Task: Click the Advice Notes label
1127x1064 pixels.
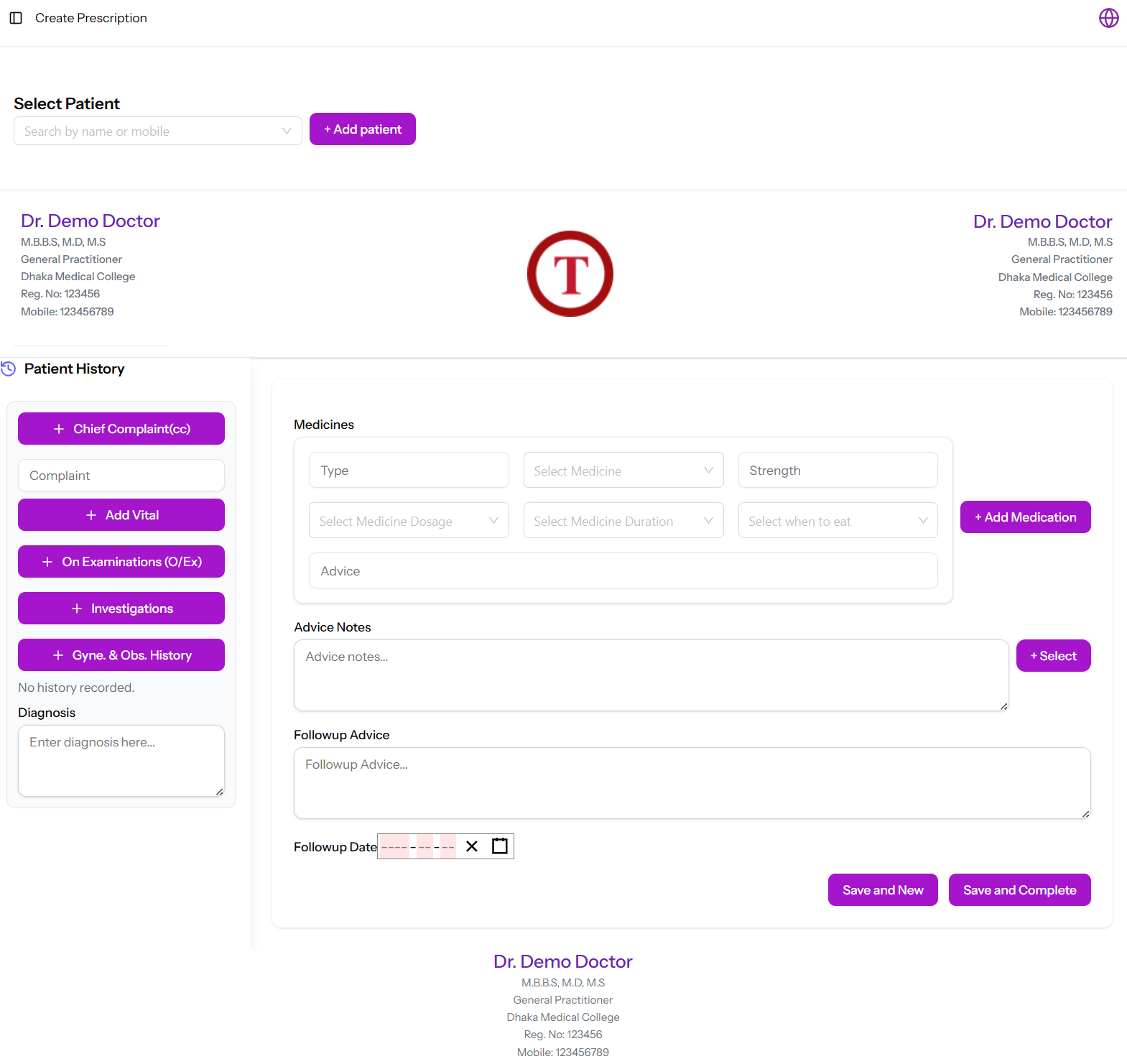Action: point(333,627)
